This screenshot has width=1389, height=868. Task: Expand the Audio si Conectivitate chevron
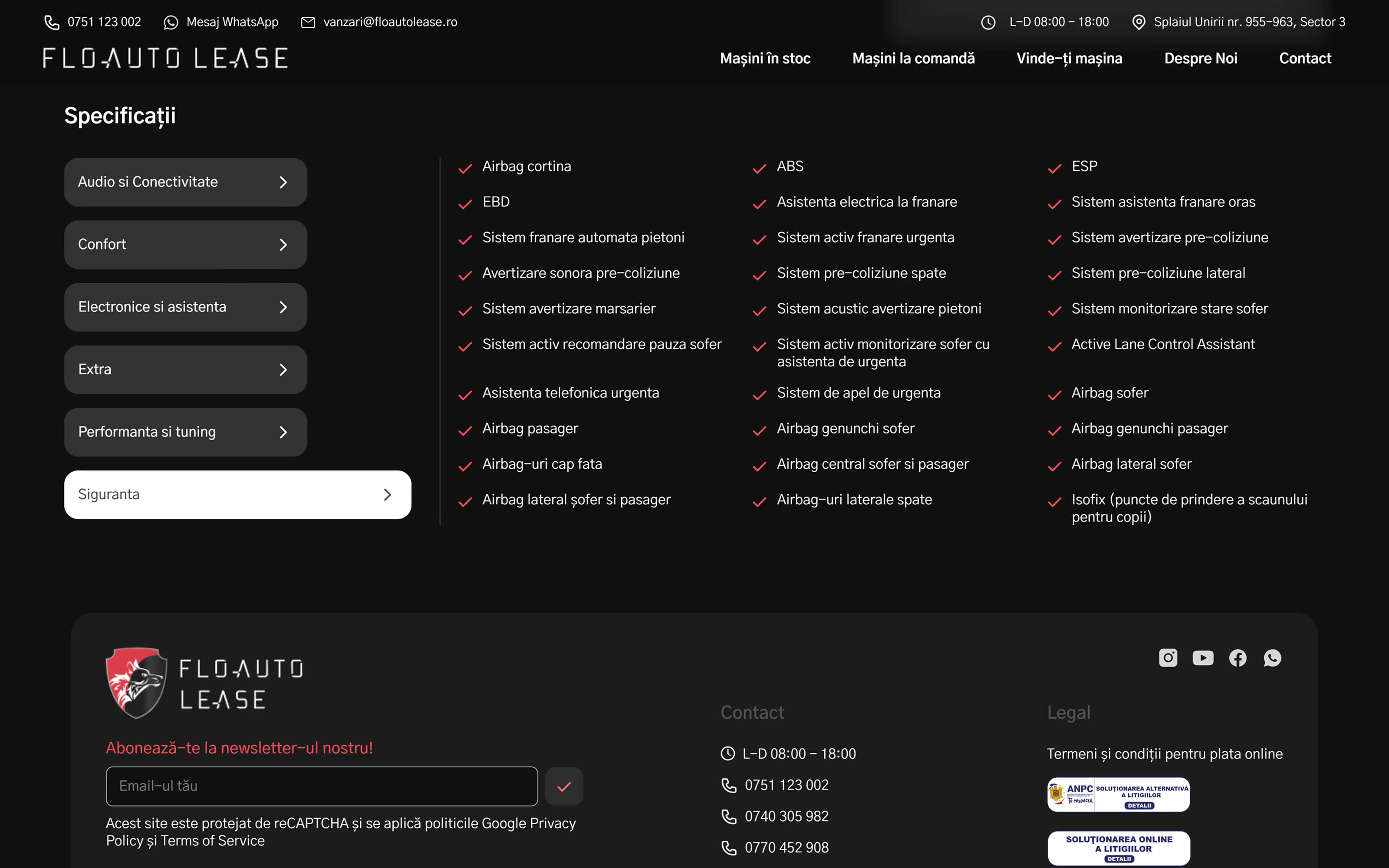[283, 182]
